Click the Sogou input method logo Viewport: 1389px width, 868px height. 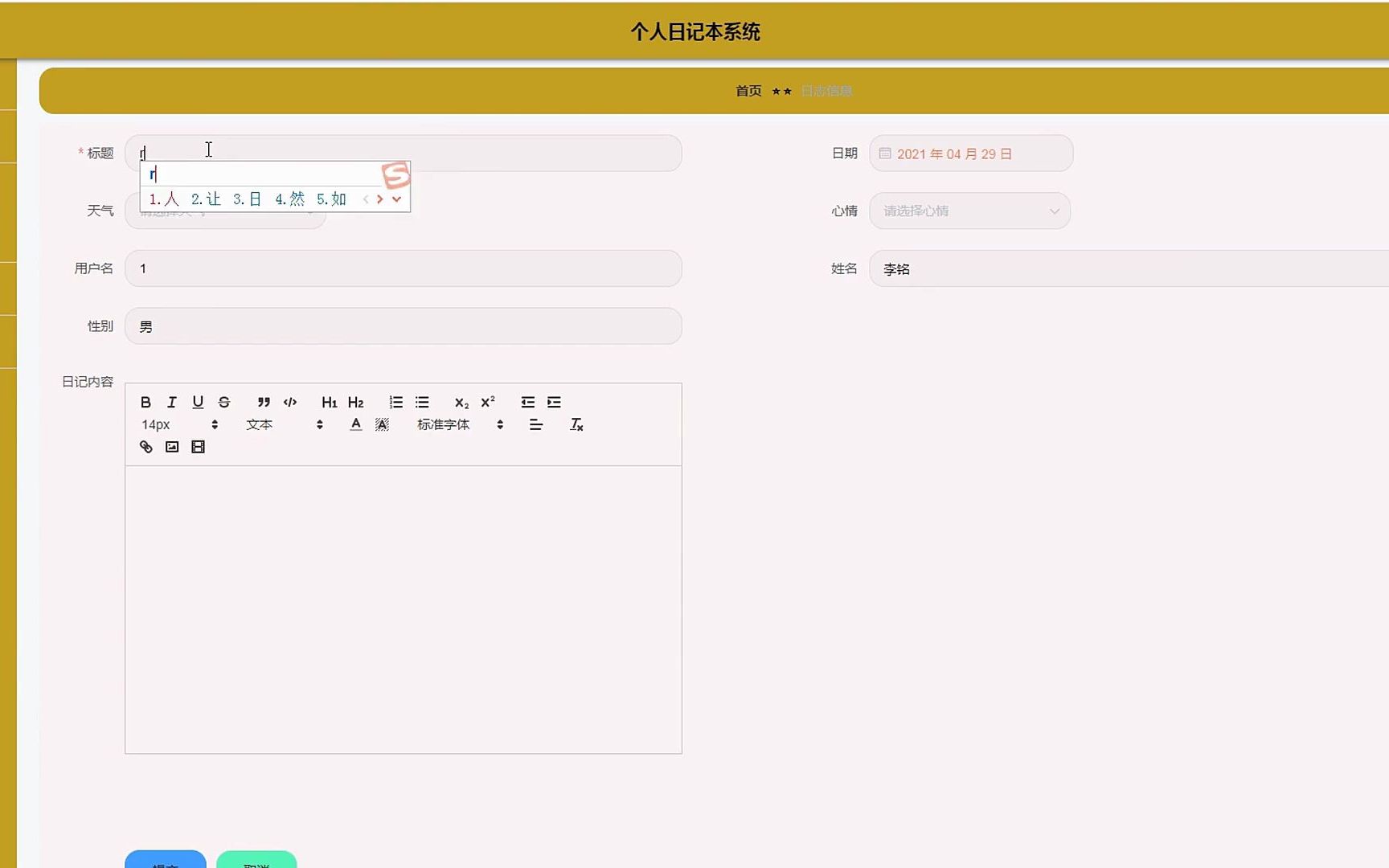(x=395, y=174)
